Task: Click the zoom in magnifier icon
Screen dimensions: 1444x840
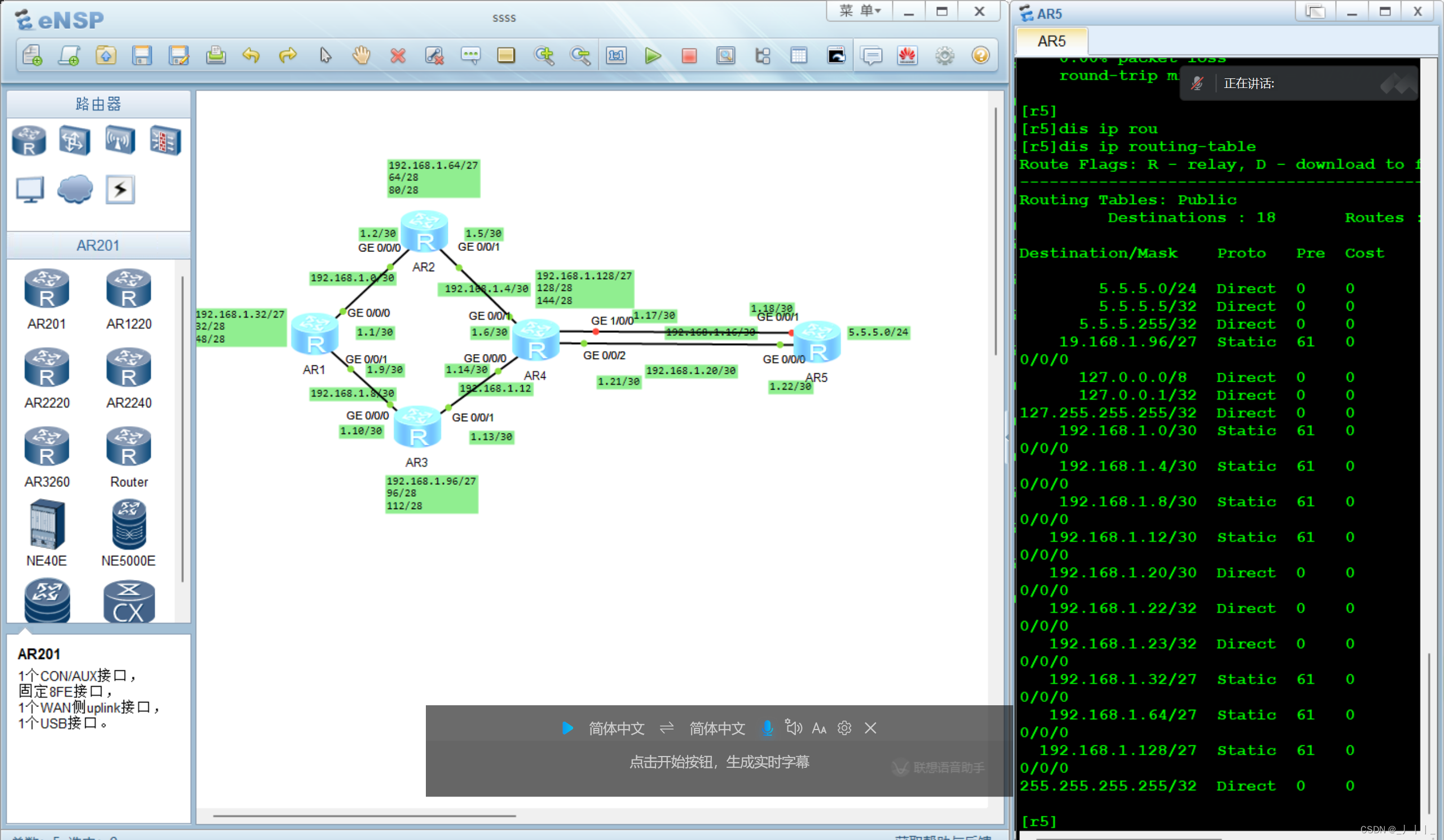Action: pos(543,56)
